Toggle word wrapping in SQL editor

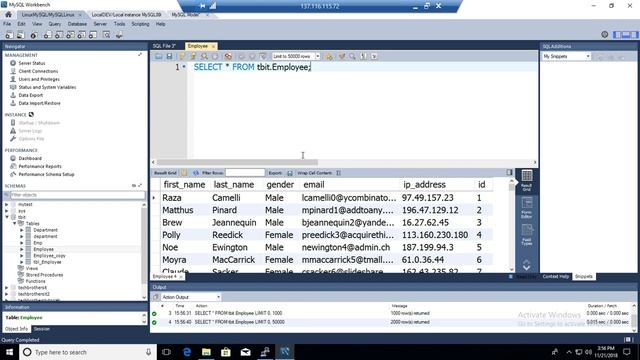pos(374,56)
